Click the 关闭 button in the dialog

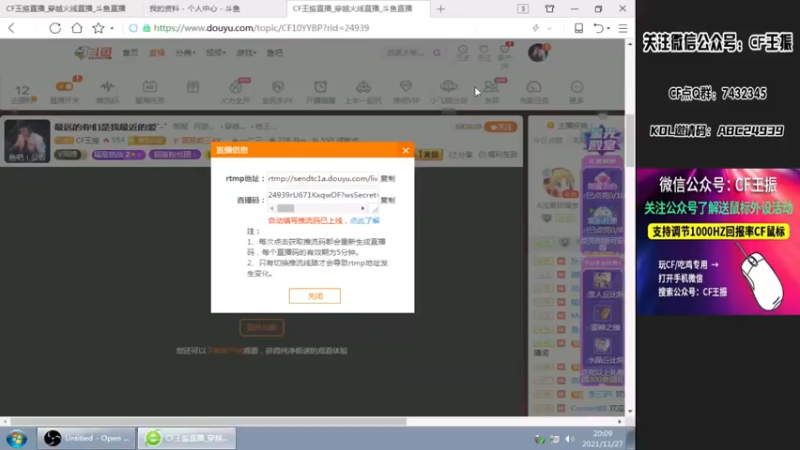(x=315, y=296)
